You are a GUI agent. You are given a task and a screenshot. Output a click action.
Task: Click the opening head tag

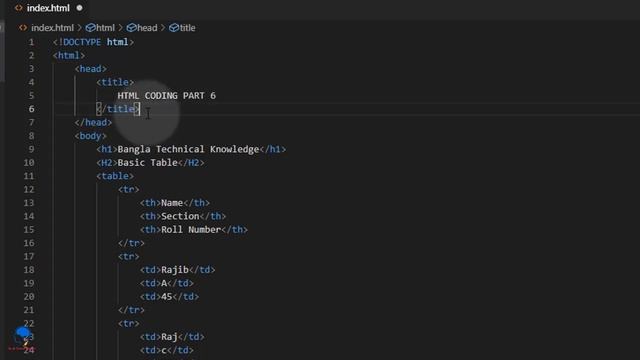(x=91, y=69)
